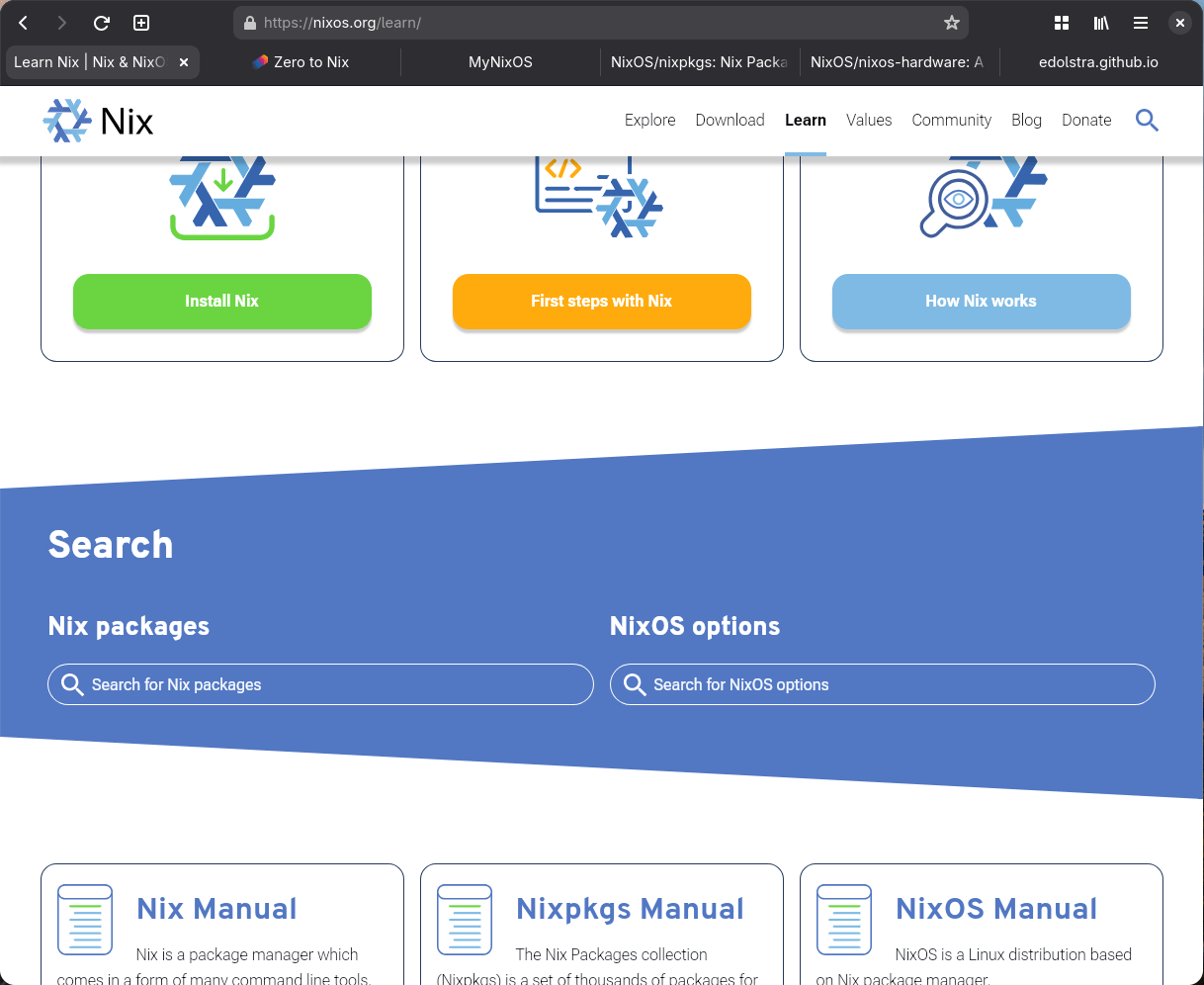1204x985 pixels.
Task: Bookmark this page with the star icon
Action: point(952,23)
